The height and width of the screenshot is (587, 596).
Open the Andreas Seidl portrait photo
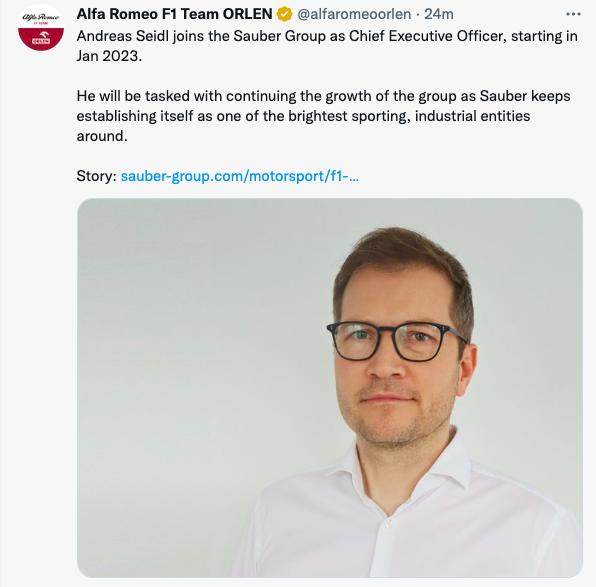(x=330, y=388)
